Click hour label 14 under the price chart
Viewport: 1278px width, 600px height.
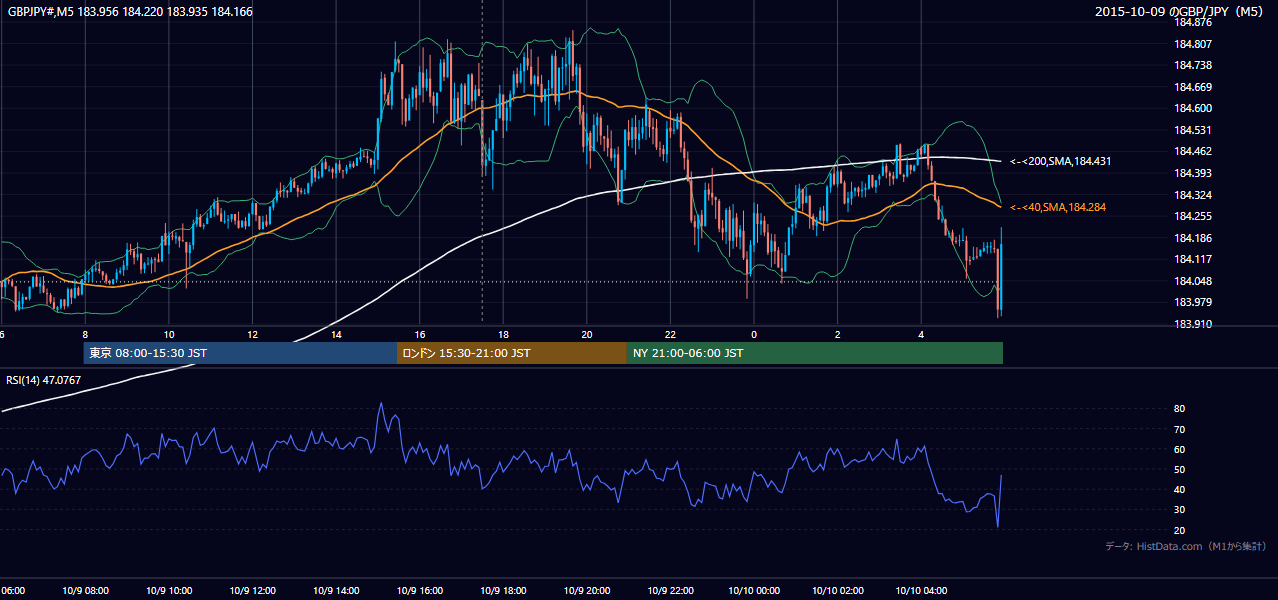(336, 335)
